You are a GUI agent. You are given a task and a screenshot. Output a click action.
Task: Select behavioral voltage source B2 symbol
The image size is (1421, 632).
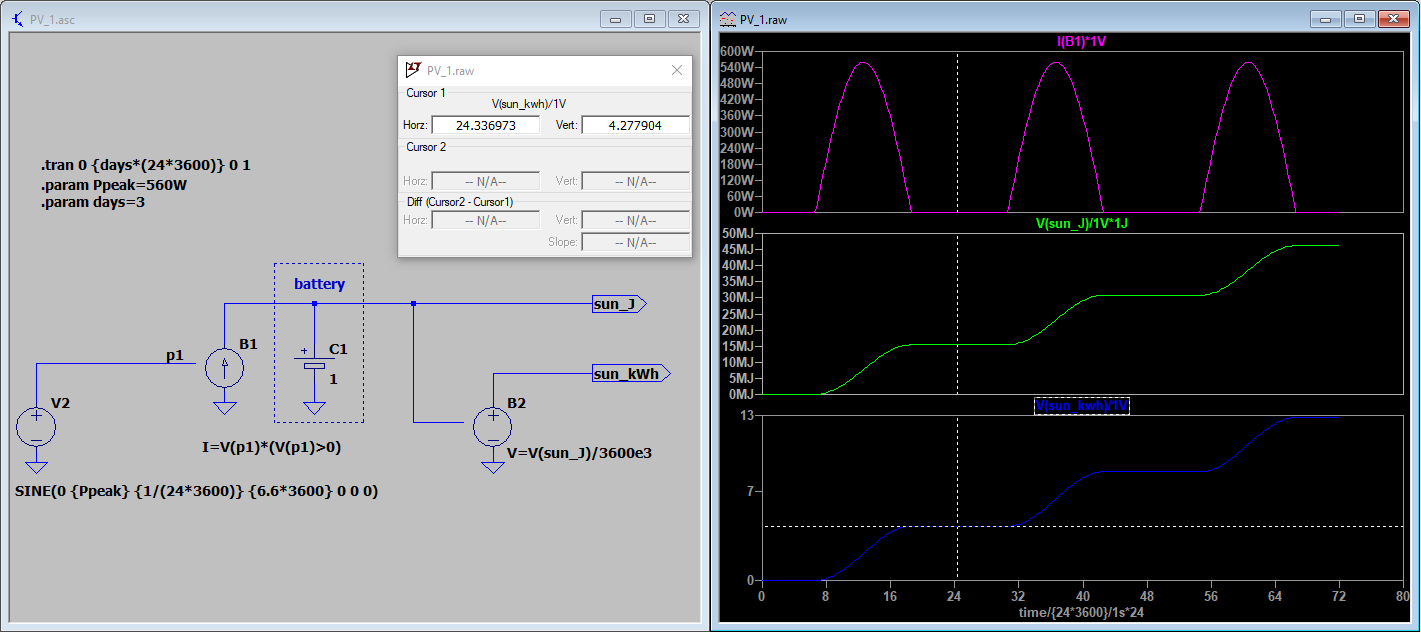492,427
